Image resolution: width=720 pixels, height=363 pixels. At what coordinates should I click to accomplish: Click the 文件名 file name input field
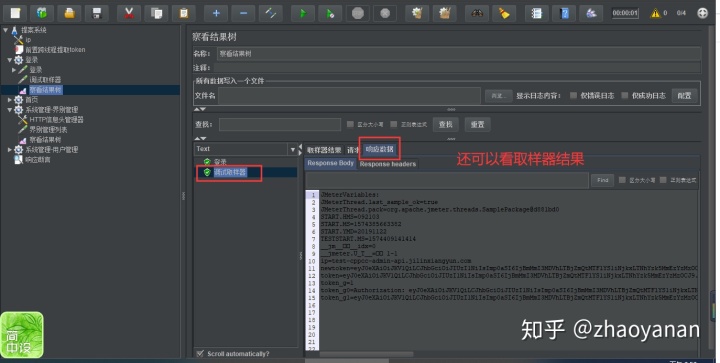point(349,96)
